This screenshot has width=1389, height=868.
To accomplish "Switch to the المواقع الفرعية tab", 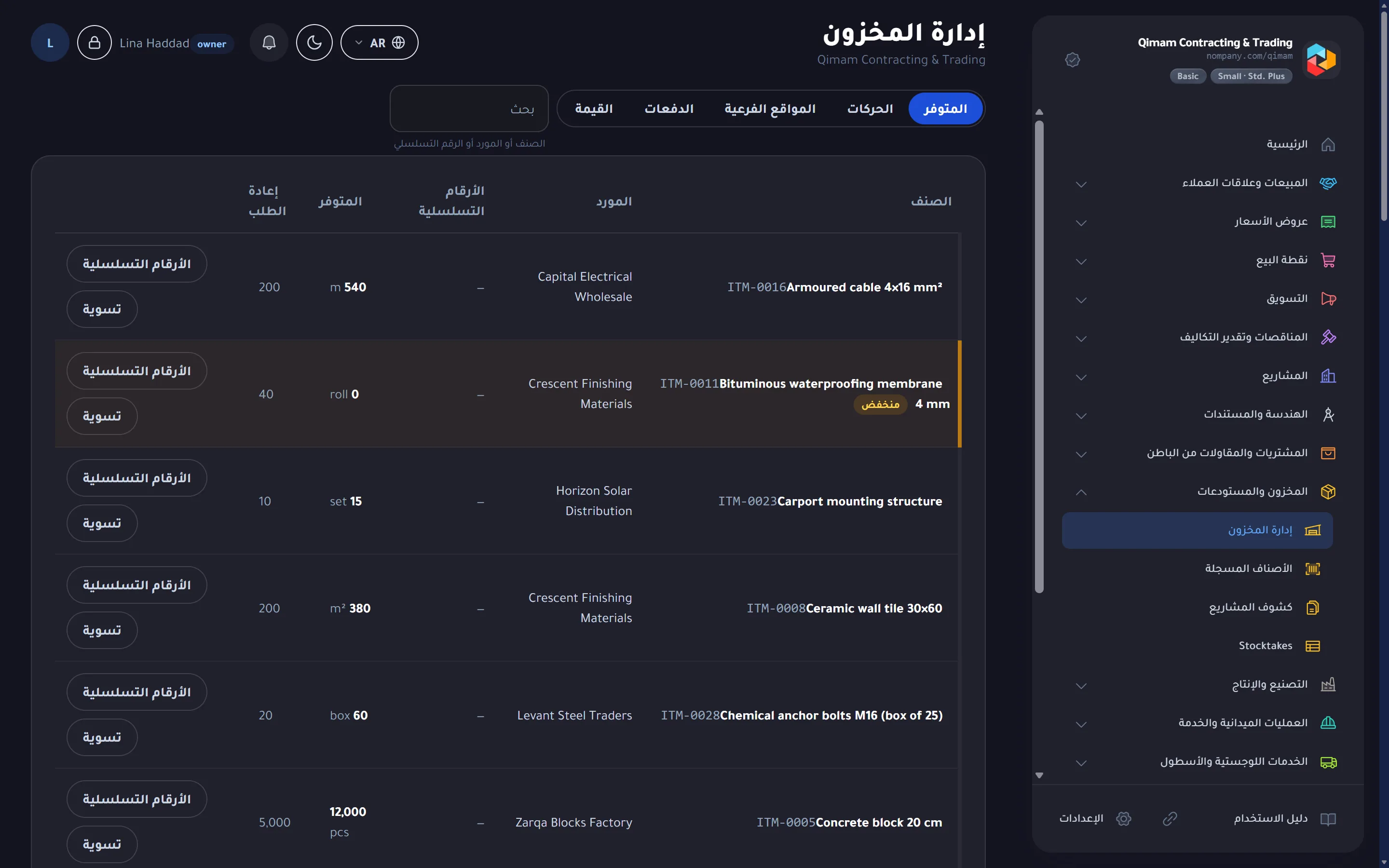I will click(x=770, y=108).
